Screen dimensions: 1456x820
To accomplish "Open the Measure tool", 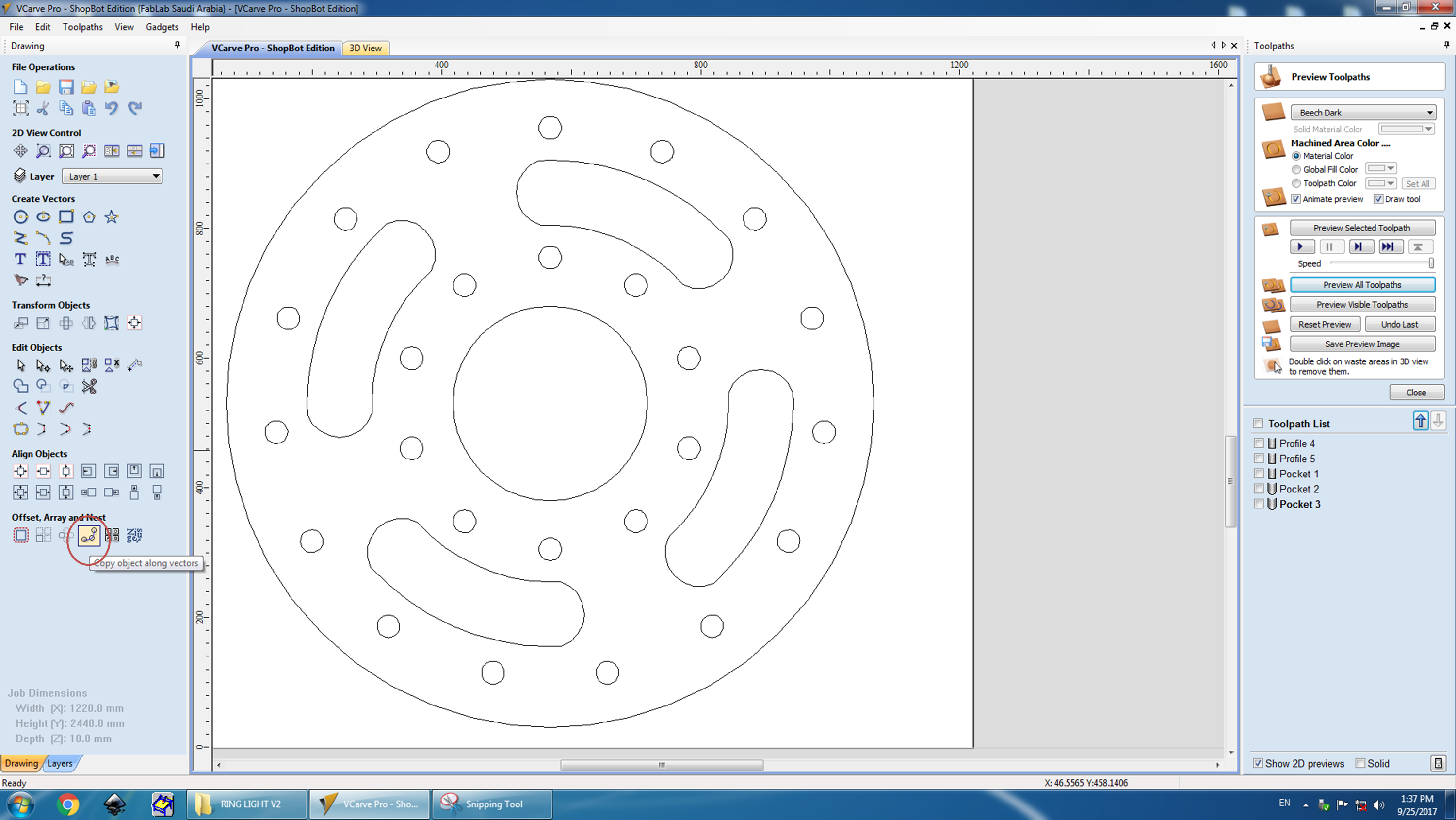I will click(44, 280).
